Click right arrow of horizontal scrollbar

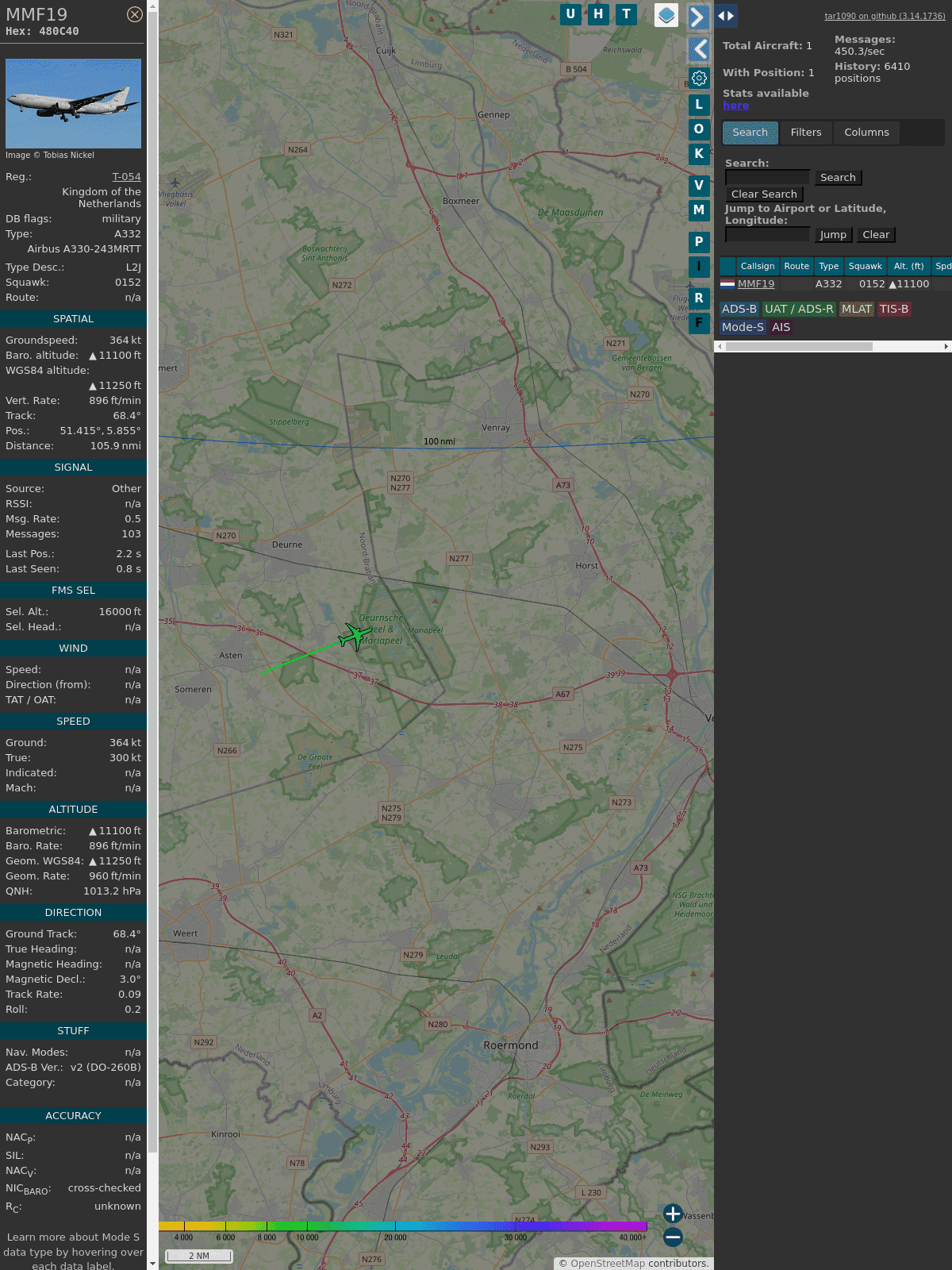946,346
